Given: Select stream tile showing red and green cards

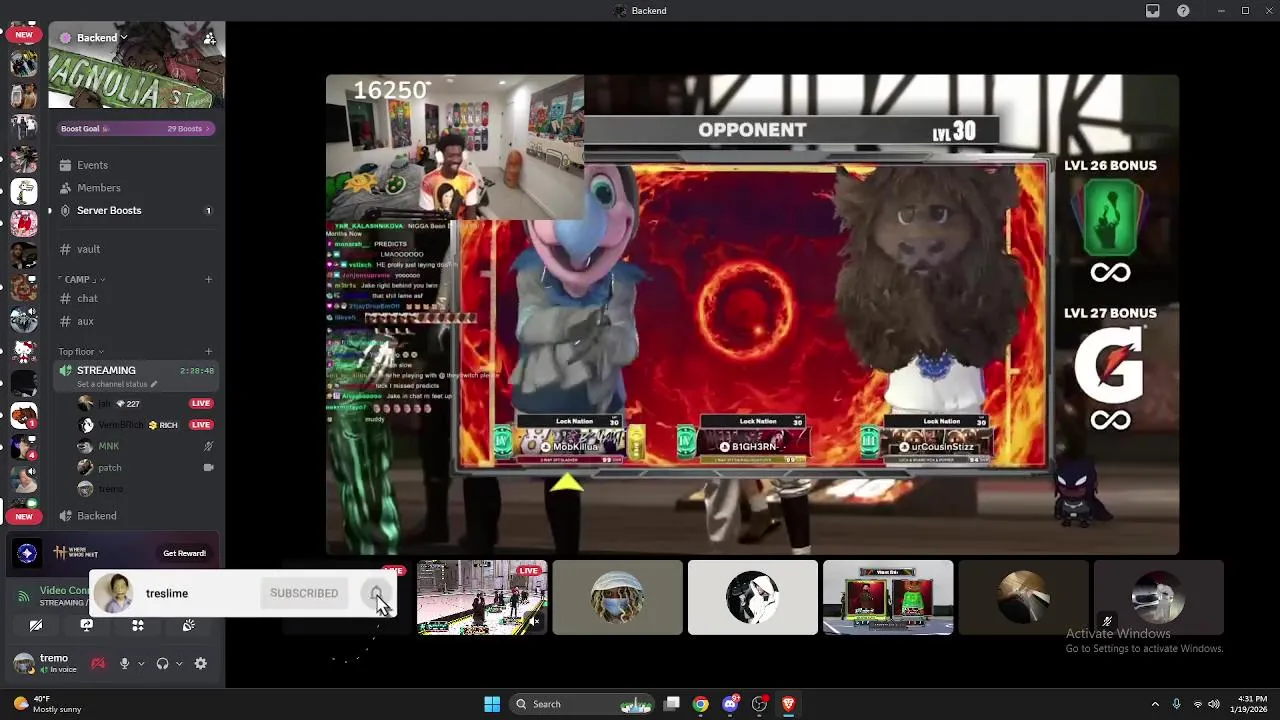Looking at the screenshot, I should 888,597.
